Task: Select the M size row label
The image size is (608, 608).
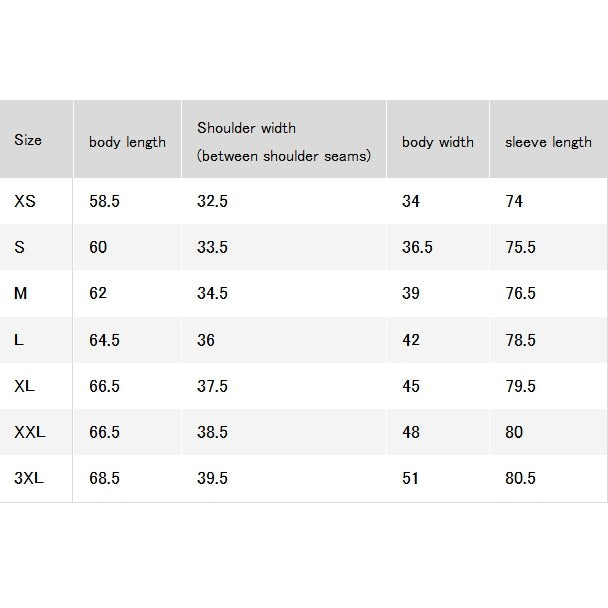Action: 21,293
